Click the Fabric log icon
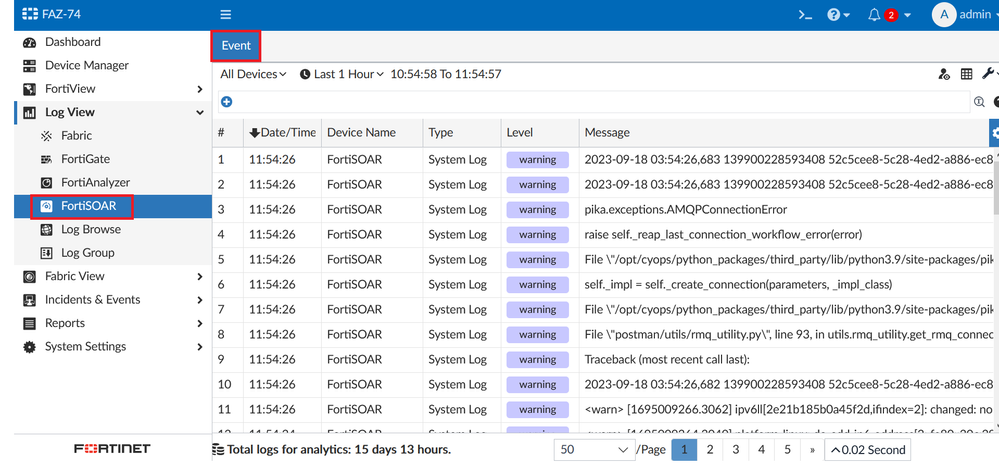The height and width of the screenshot is (463, 999). tap(47, 136)
